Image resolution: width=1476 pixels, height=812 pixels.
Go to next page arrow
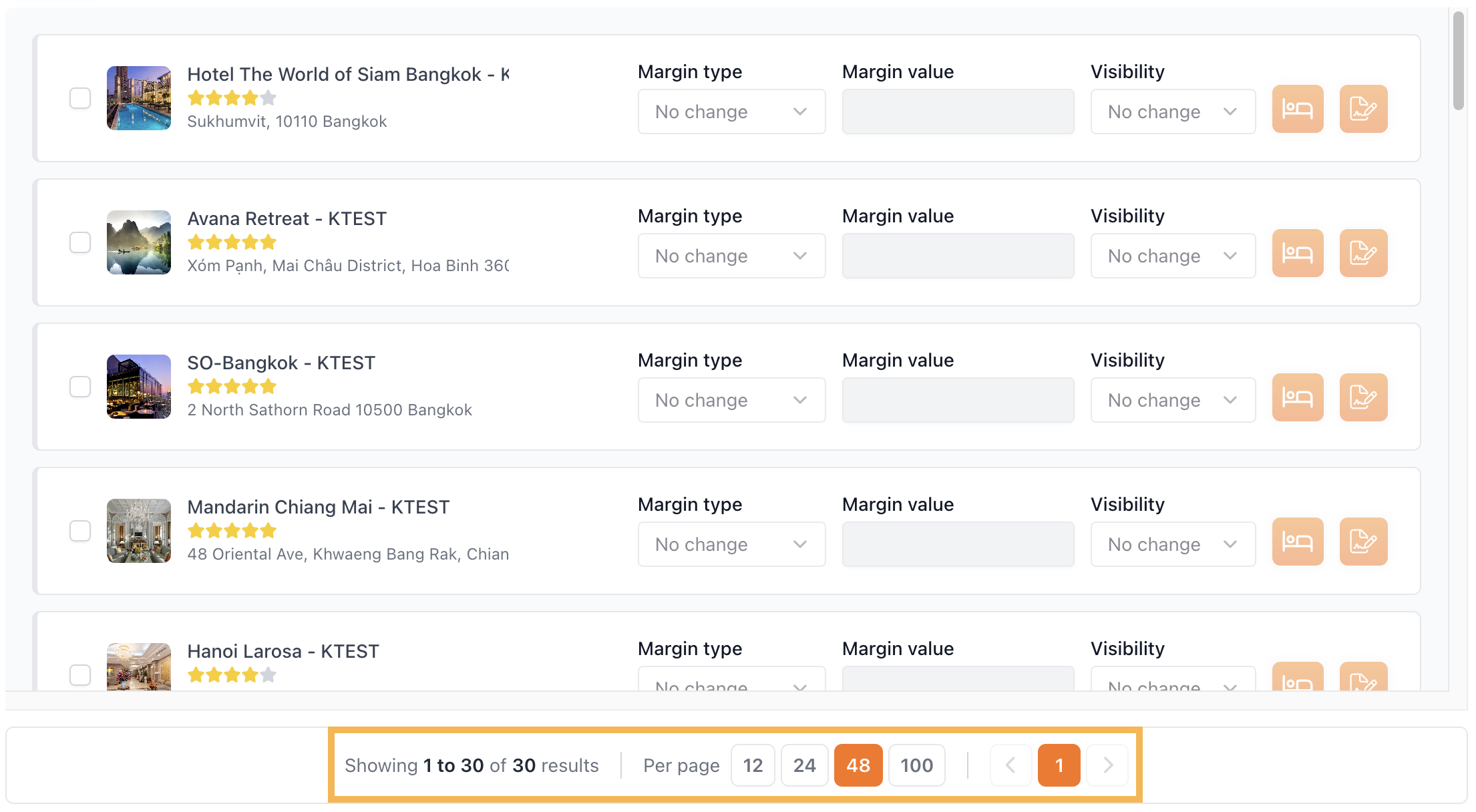(x=1107, y=765)
